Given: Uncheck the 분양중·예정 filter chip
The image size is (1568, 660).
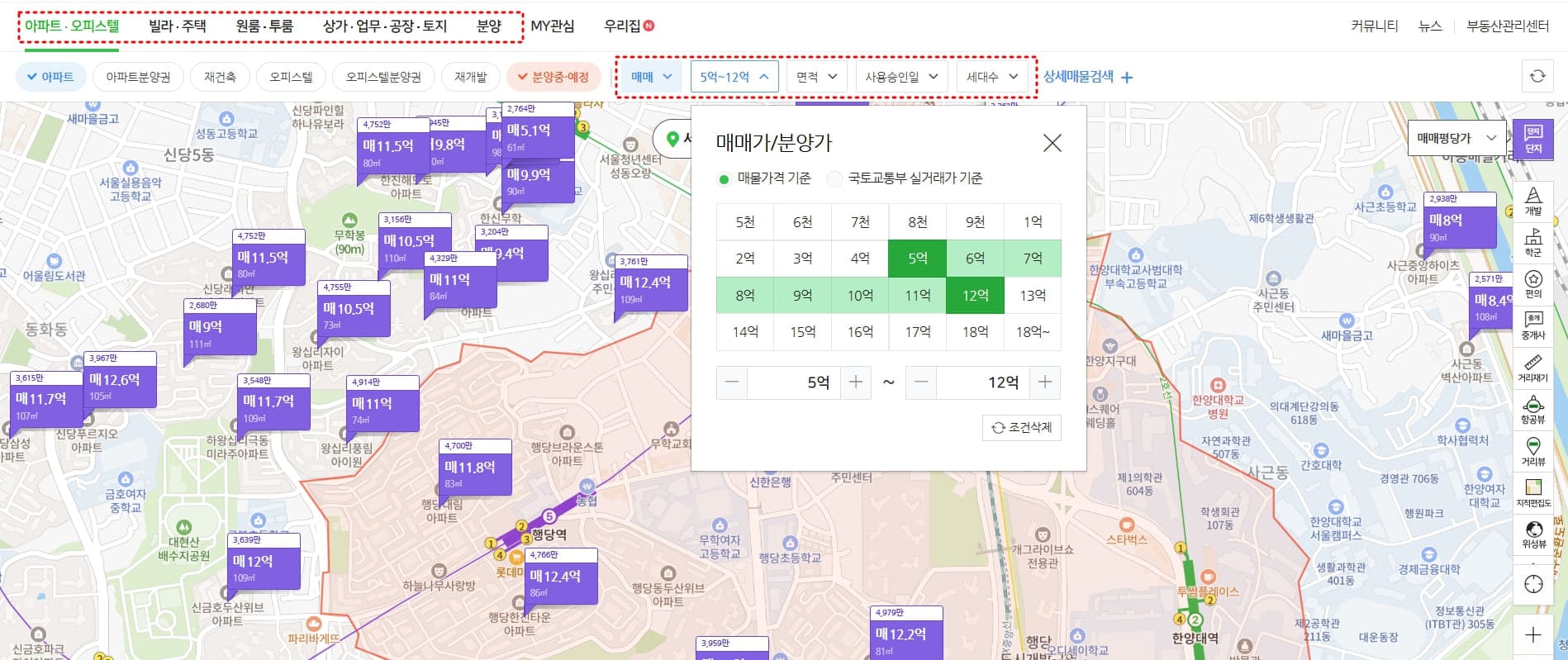Looking at the screenshot, I should [x=554, y=77].
